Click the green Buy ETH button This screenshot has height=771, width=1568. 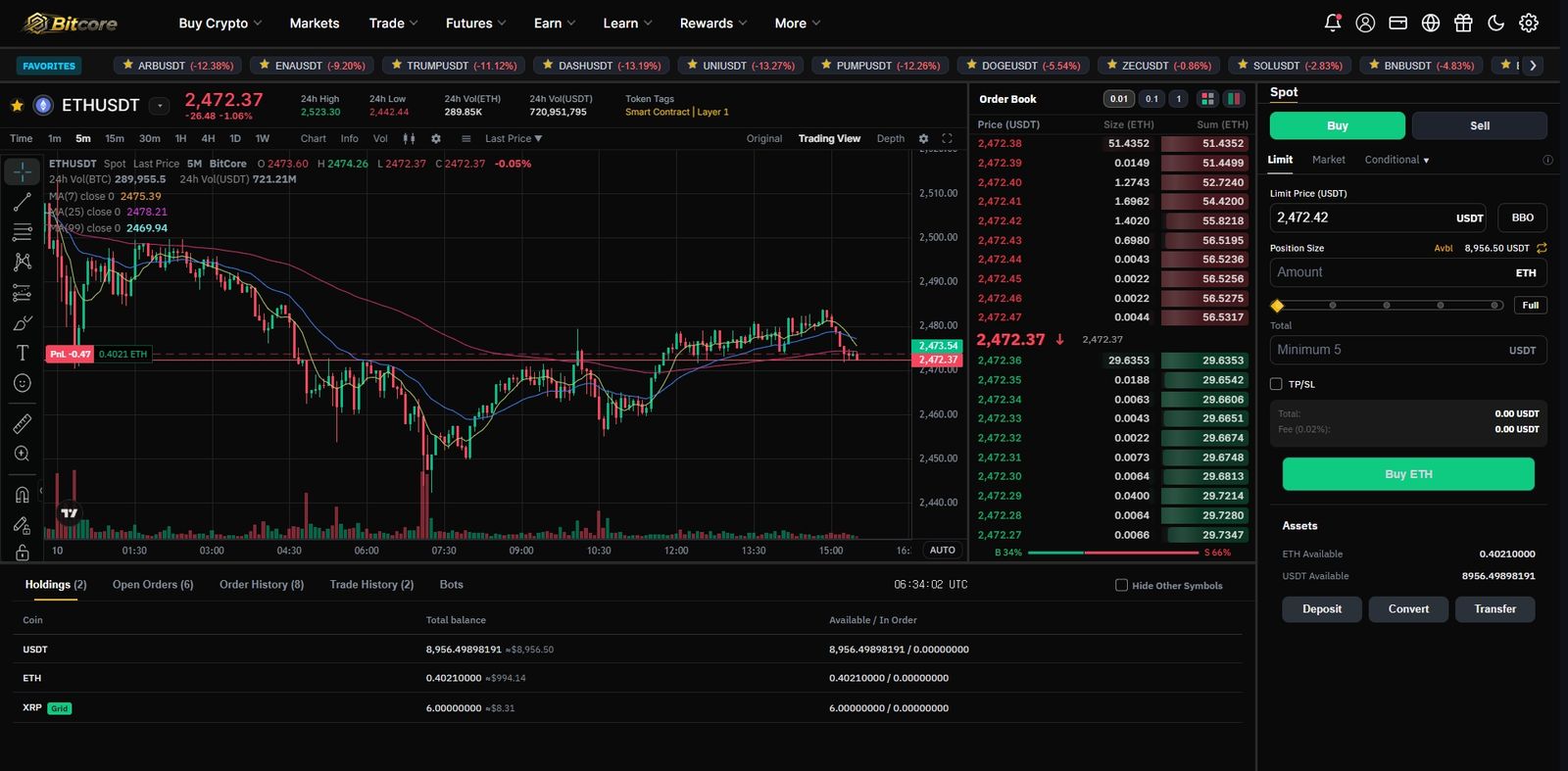[x=1408, y=474]
